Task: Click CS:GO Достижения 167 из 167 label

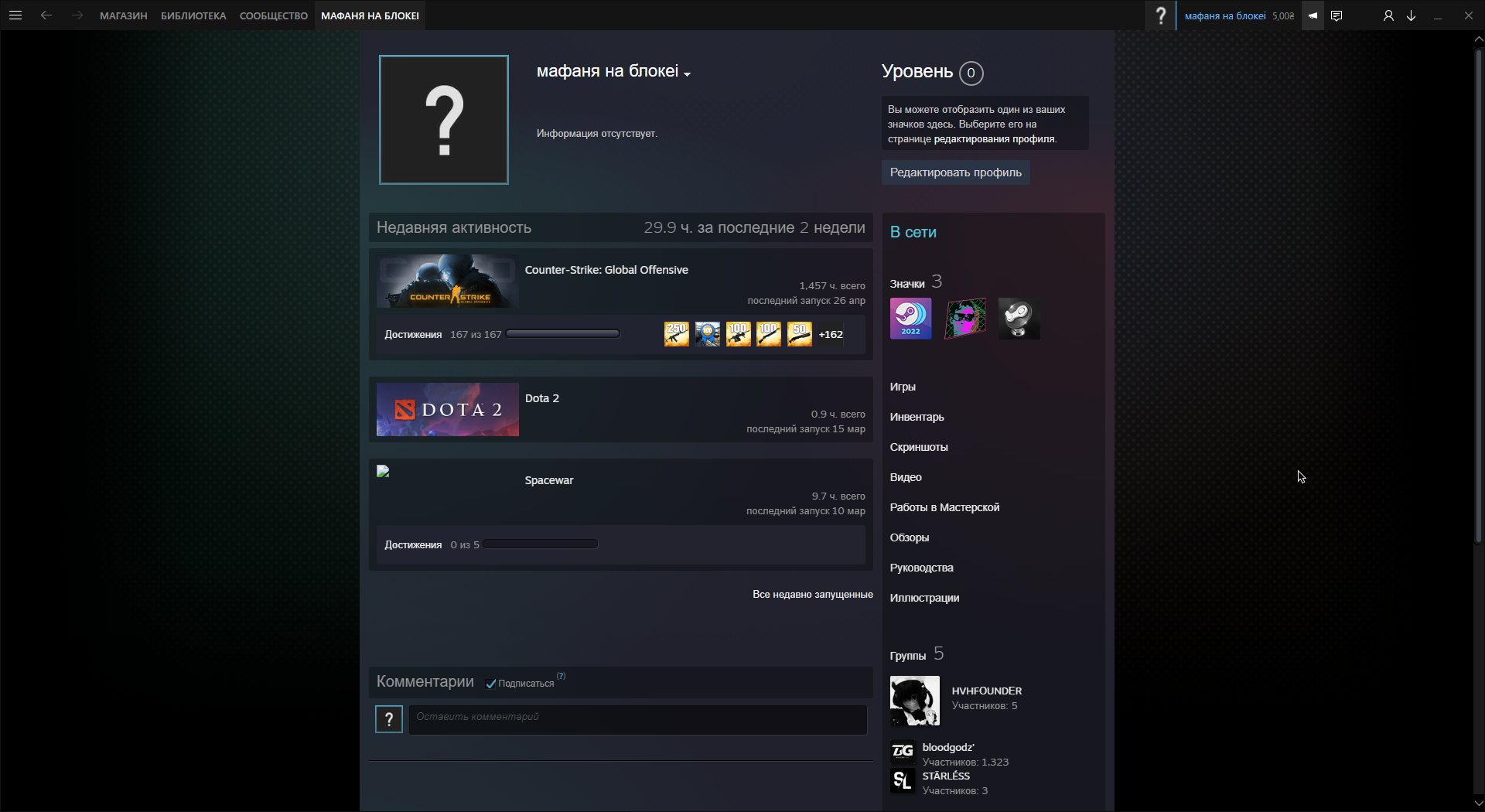Action: 443,335
